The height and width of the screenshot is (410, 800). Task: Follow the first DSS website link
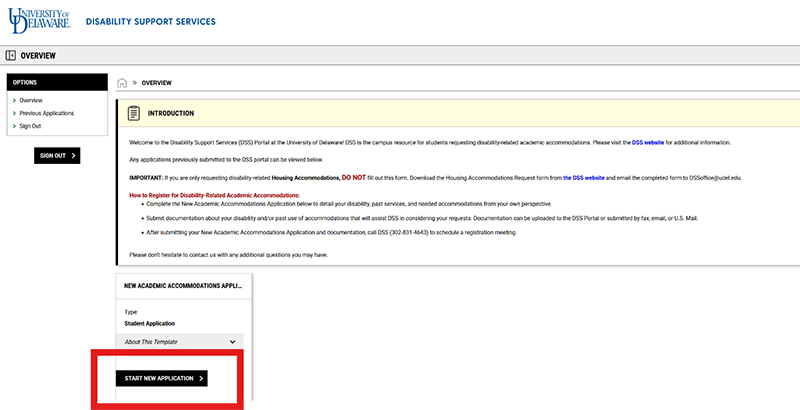click(648, 143)
